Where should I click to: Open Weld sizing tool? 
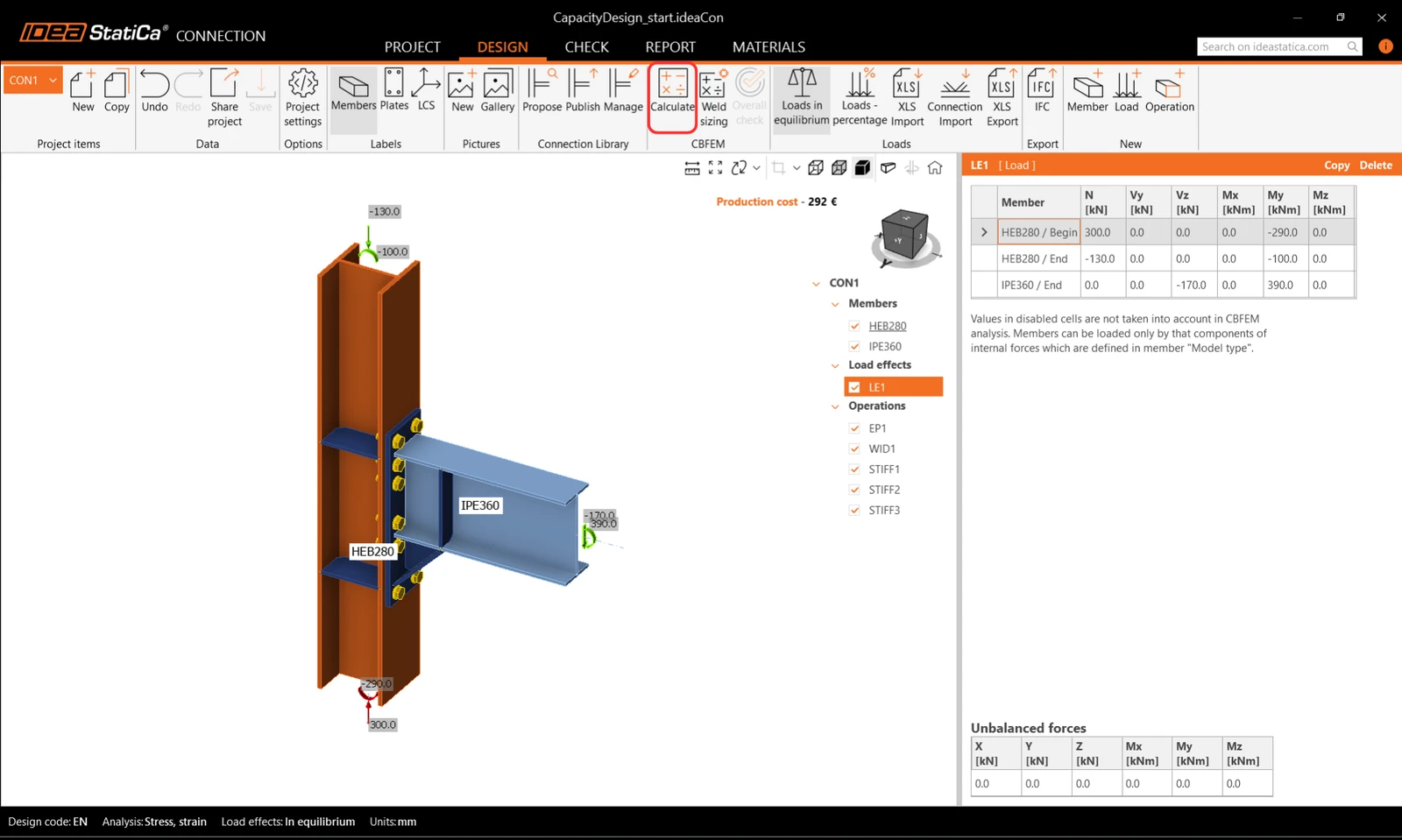coord(713,96)
